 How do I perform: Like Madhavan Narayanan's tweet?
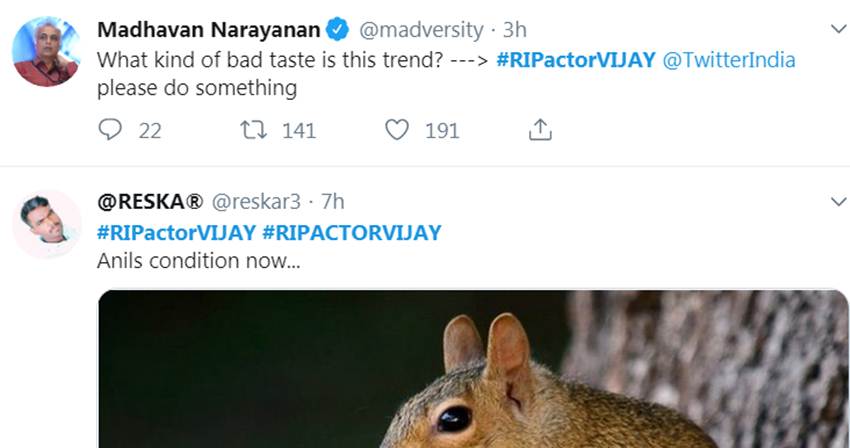(397, 130)
